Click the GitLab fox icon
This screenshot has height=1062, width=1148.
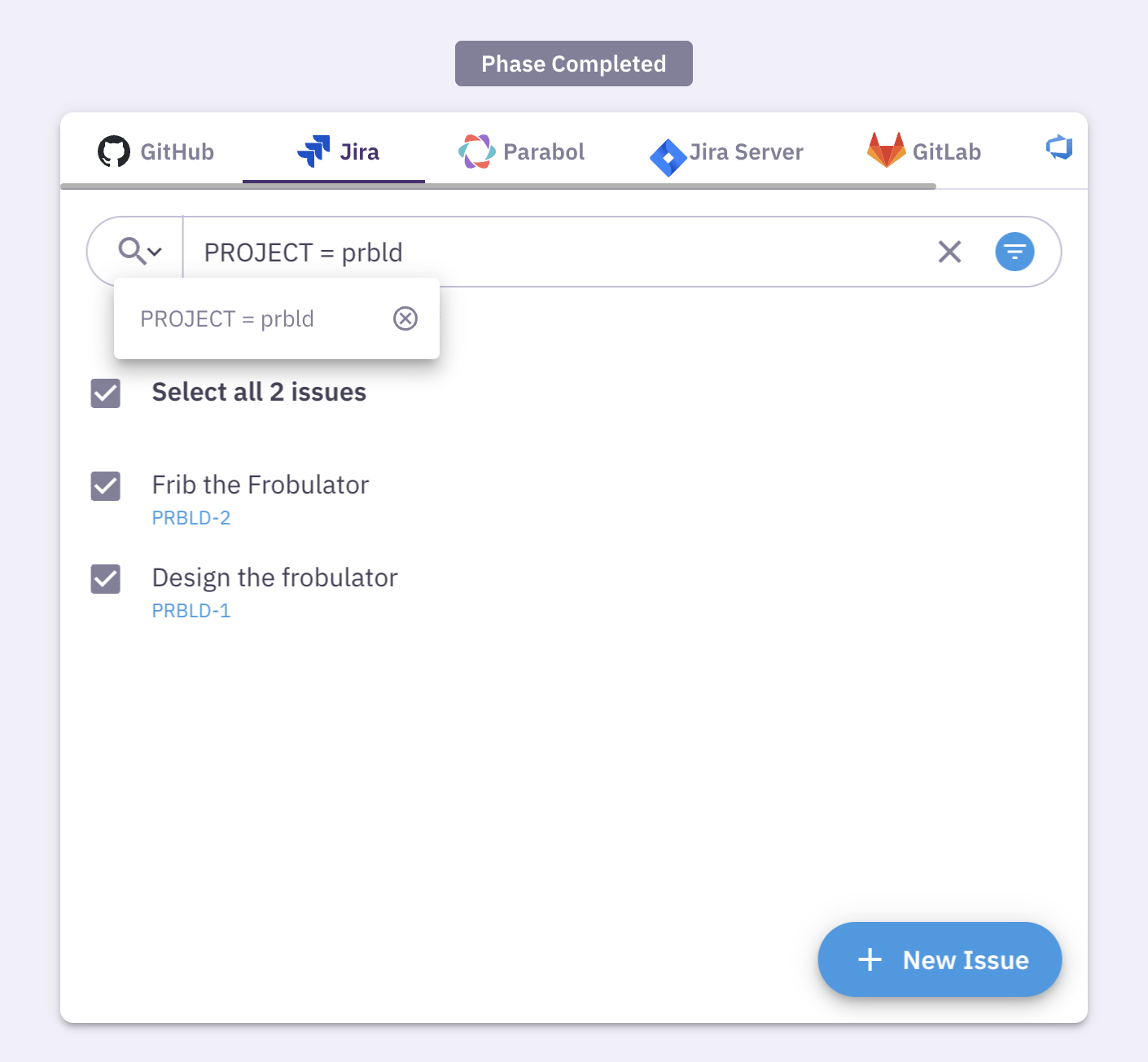pyautogui.click(x=887, y=151)
